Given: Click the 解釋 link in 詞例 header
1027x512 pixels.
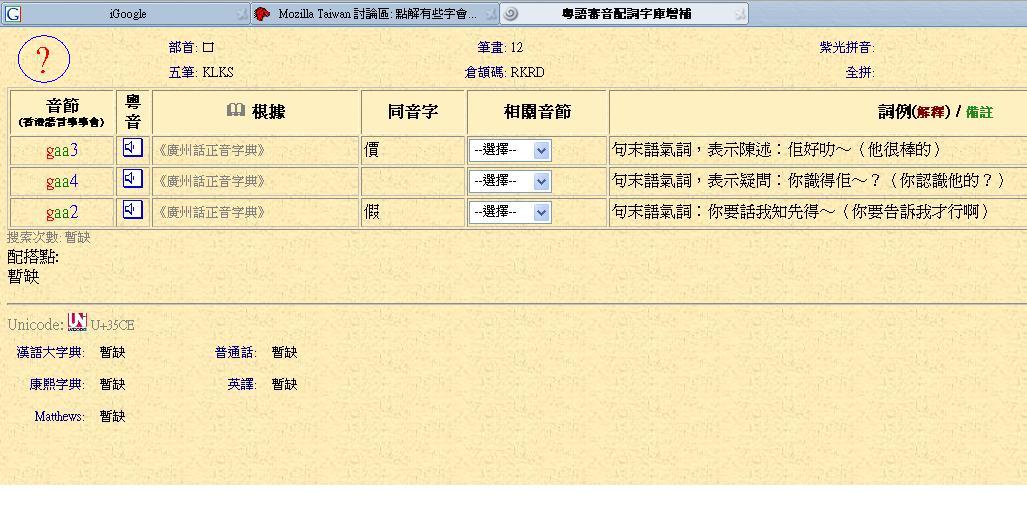Looking at the screenshot, I should pos(930,112).
